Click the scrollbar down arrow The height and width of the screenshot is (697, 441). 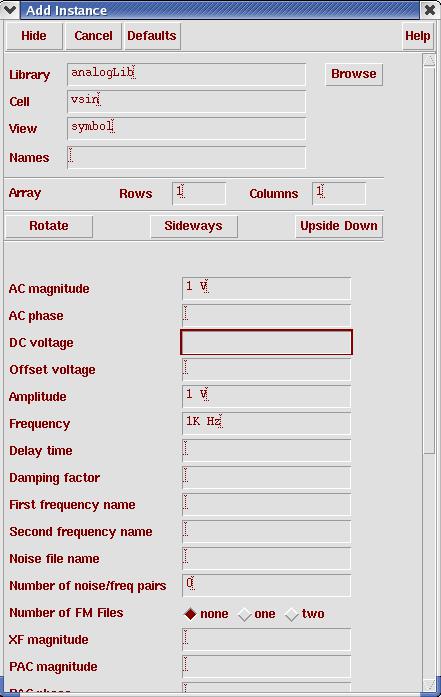[x=429, y=685]
